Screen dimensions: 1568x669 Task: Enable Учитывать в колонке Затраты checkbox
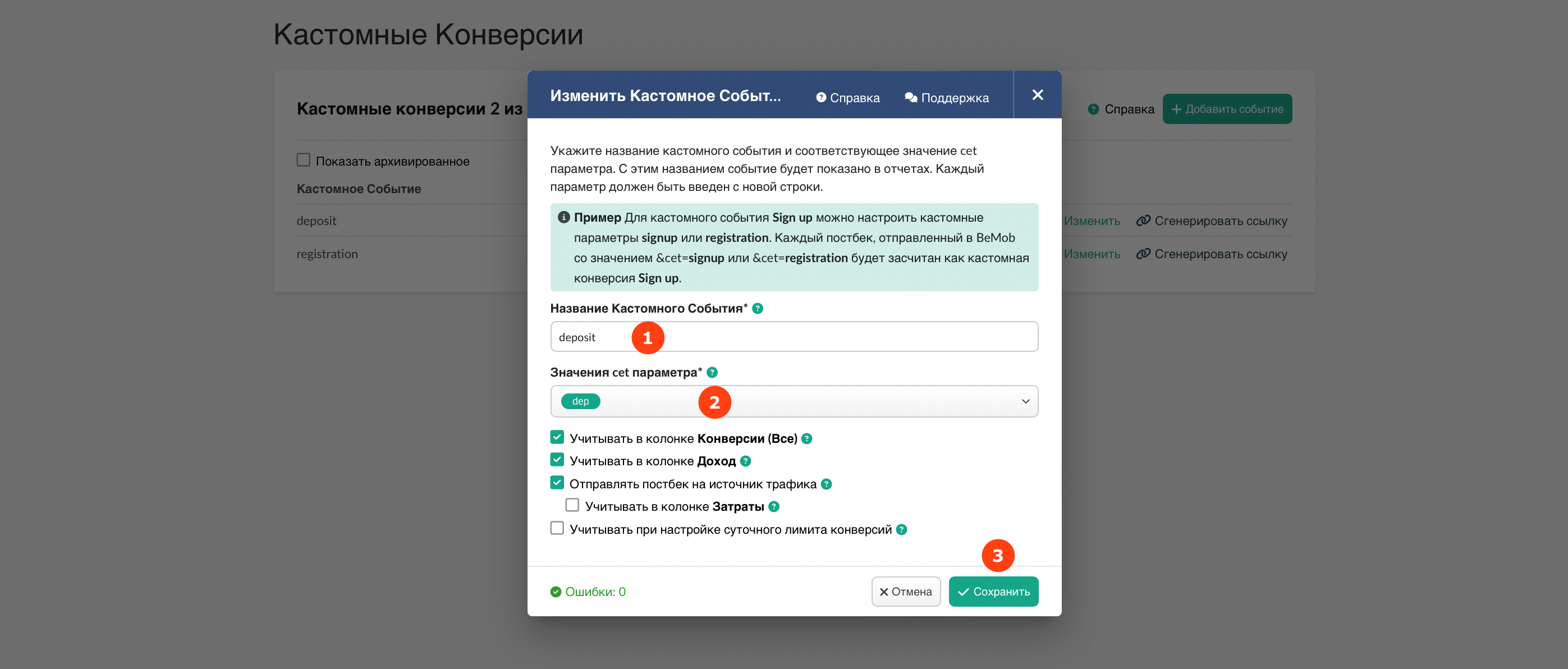click(x=572, y=506)
